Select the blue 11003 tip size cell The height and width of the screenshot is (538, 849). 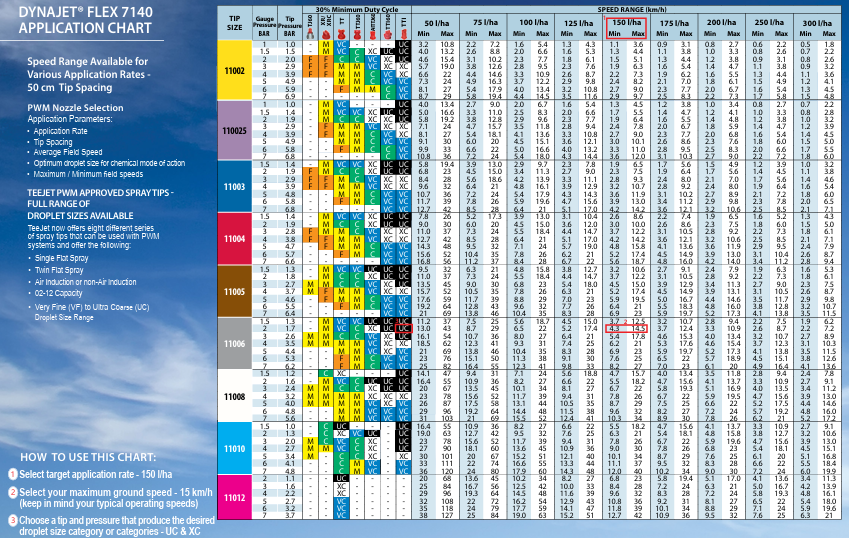234,186
